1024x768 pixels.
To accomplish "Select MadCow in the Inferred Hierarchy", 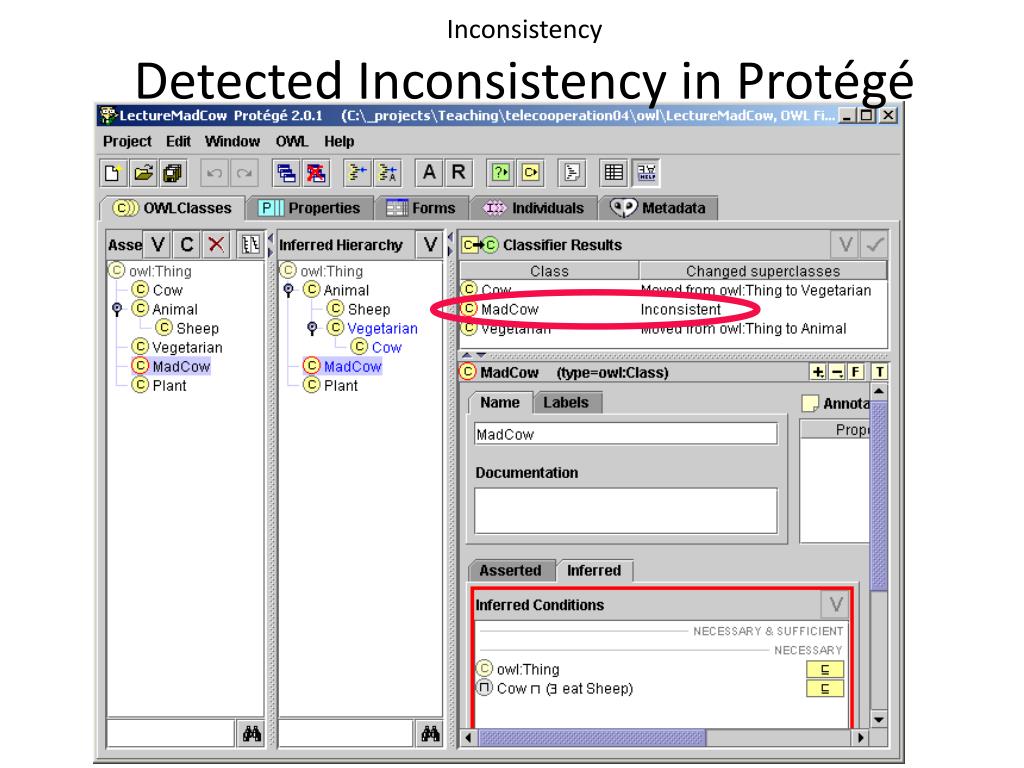I will point(353,366).
